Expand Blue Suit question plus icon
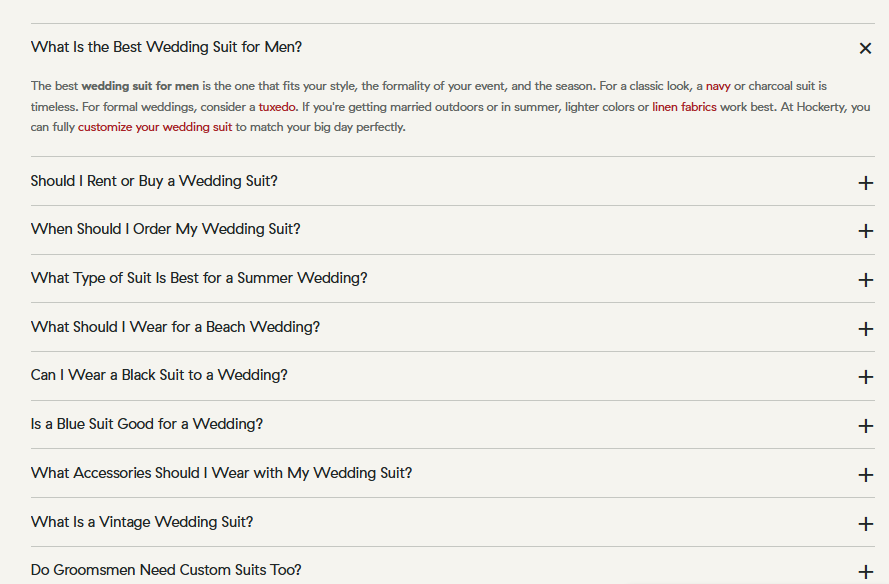The height and width of the screenshot is (584, 889). coord(865,426)
